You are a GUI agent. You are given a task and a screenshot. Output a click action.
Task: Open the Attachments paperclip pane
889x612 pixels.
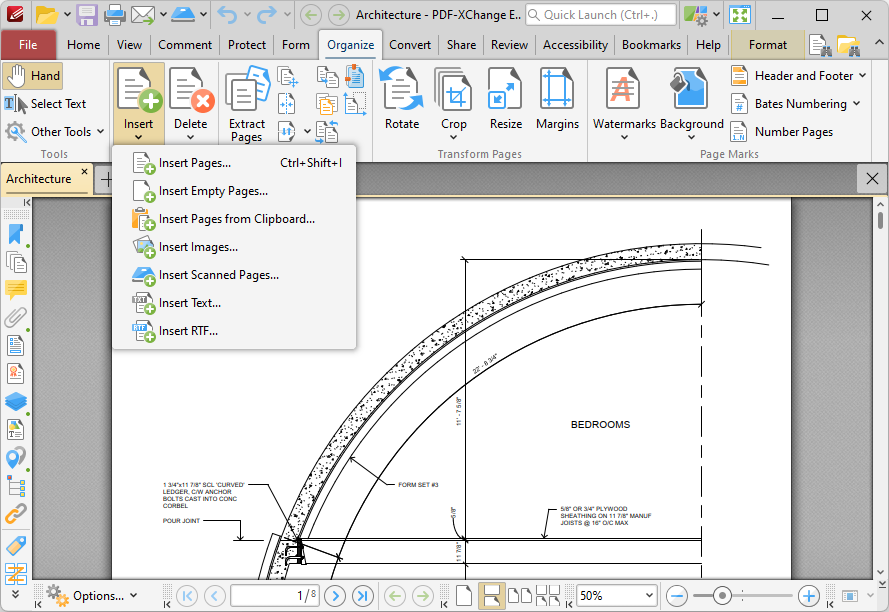point(16,318)
